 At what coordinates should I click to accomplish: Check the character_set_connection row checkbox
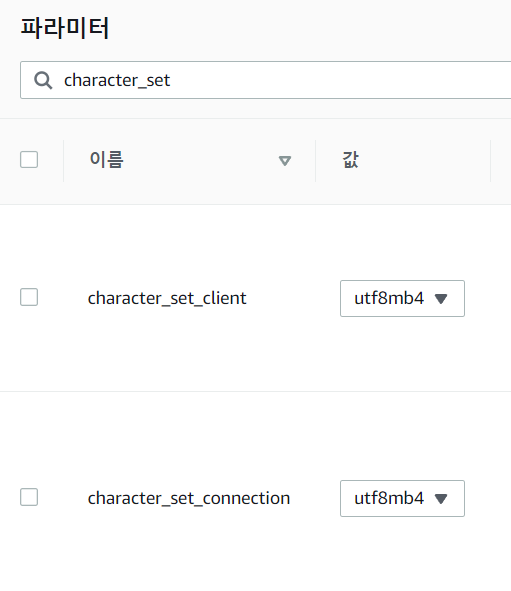pyautogui.click(x=29, y=497)
